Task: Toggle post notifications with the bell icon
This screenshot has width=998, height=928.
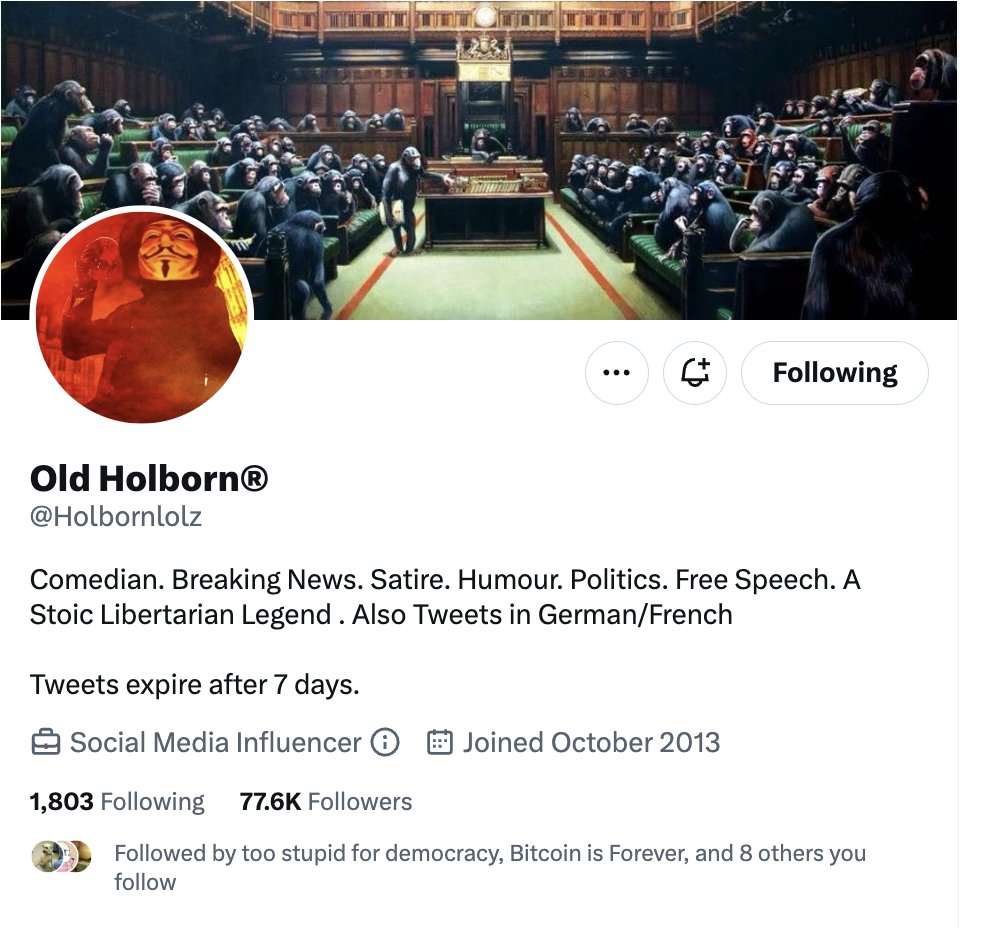Action: point(695,373)
